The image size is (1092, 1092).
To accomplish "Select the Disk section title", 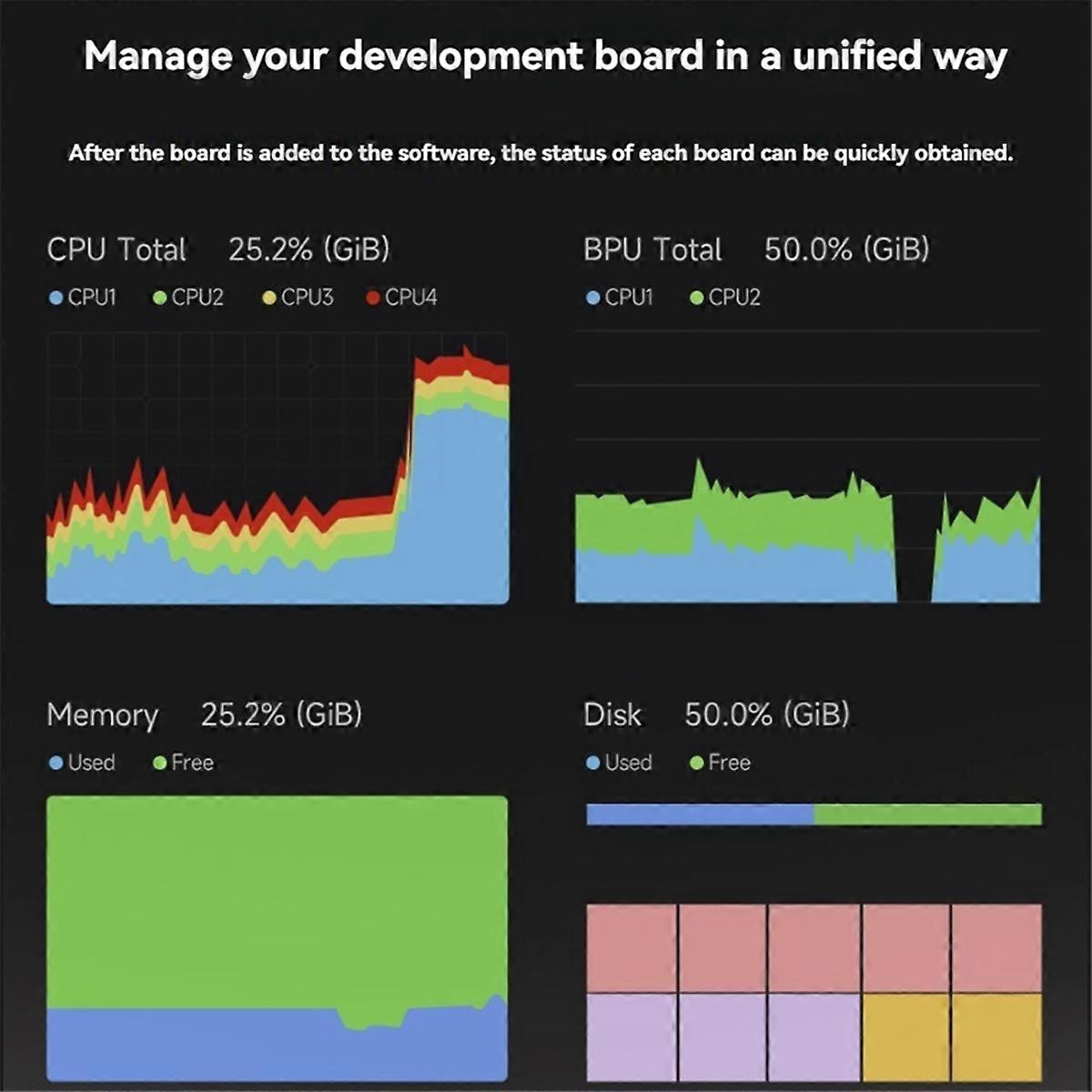I will pyautogui.click(x=612, y=715).
